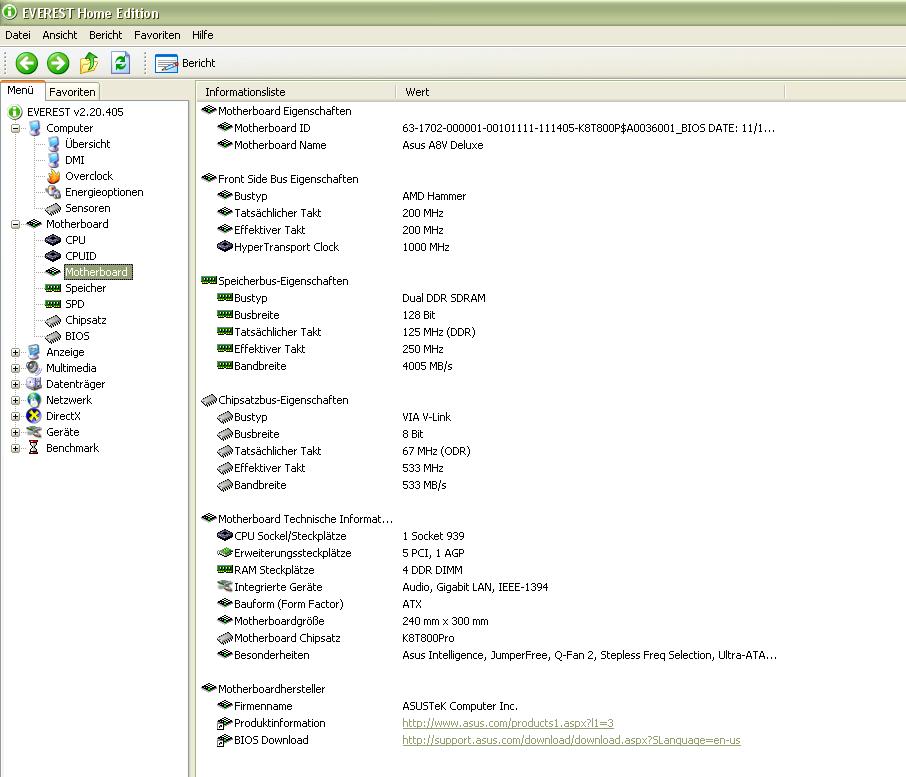Expand the Benchmark node
Image resolution: width=906 pixels, height=777 pixels.
tap(16, 448)
